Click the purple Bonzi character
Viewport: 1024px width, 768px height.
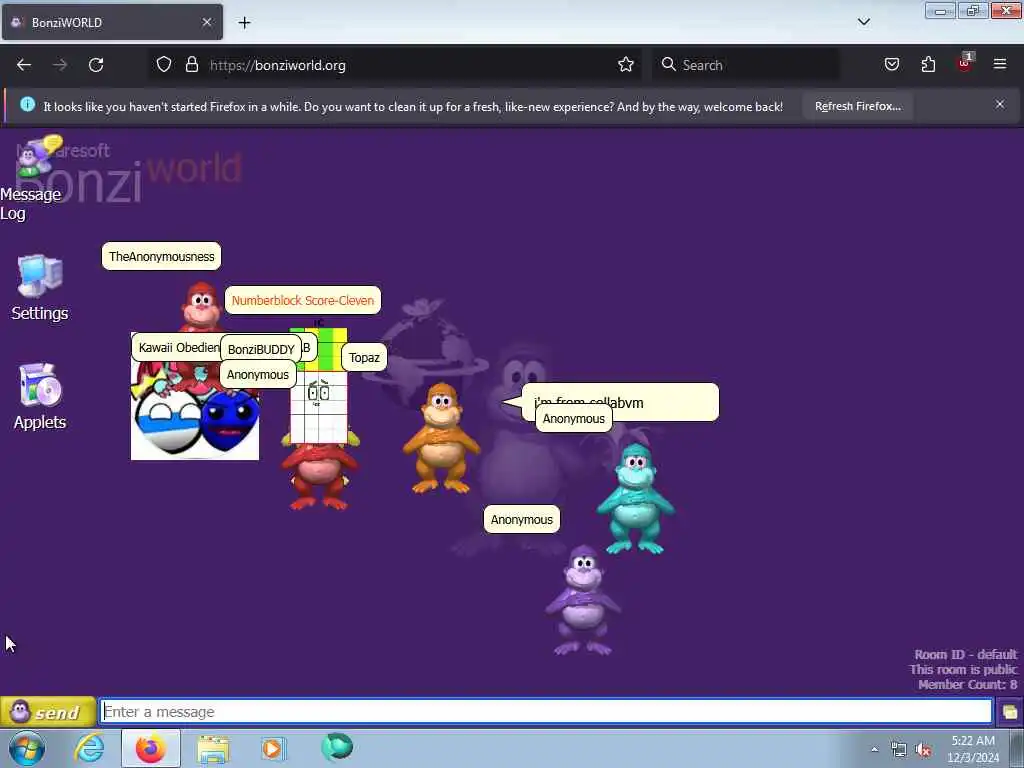[583, 600]
